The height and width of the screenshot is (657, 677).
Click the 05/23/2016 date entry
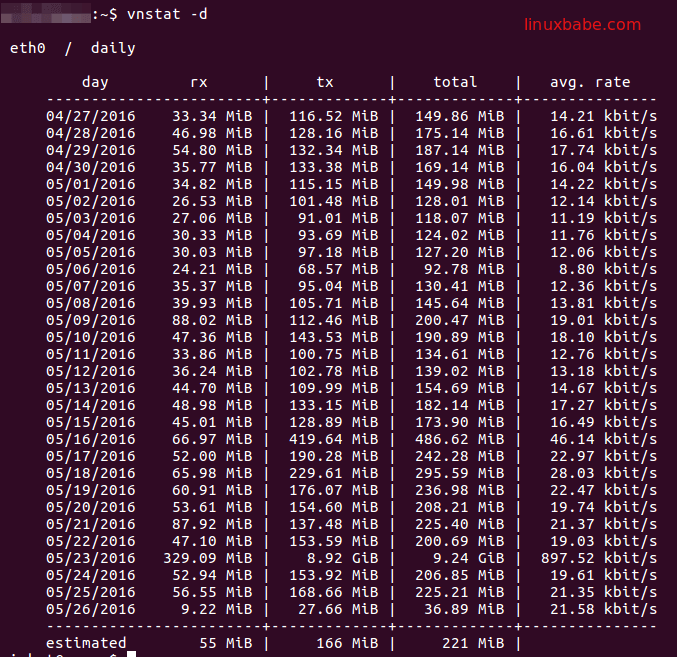click(90, 558)
